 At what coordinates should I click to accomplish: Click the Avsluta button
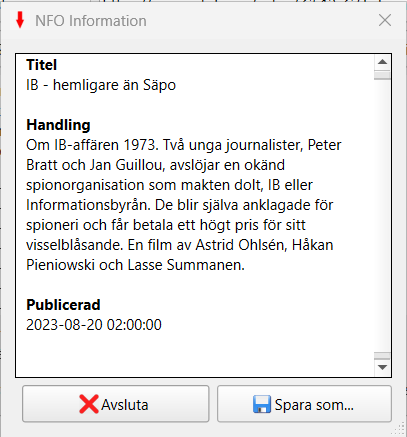[x=116, y=404]
